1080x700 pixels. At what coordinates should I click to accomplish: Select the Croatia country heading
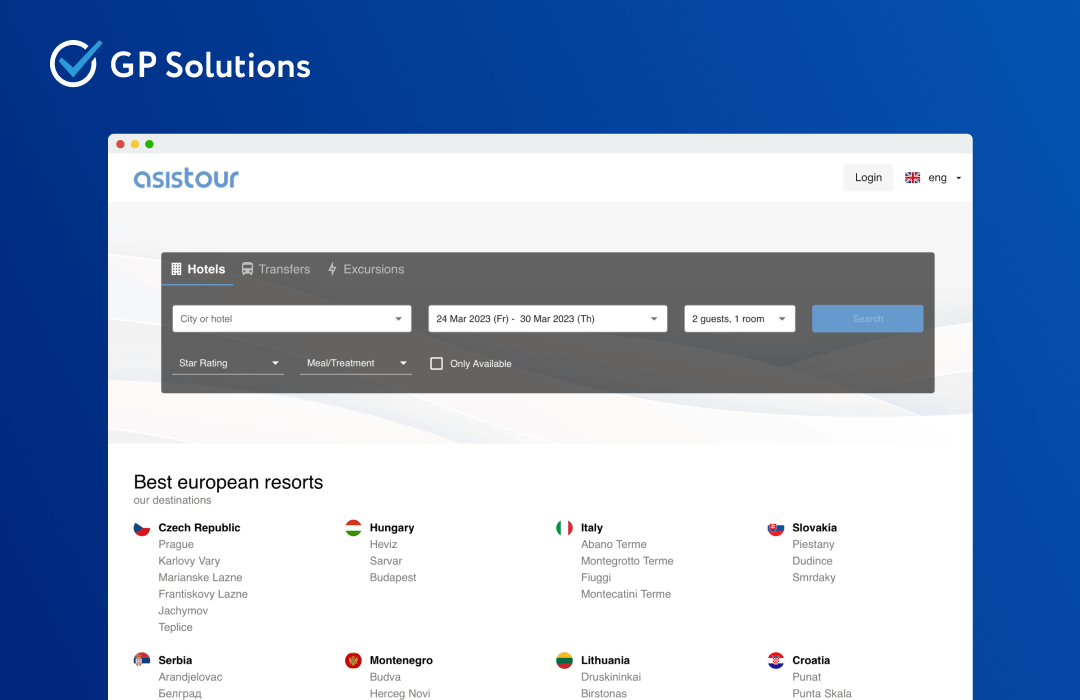[x=811, y=660]
